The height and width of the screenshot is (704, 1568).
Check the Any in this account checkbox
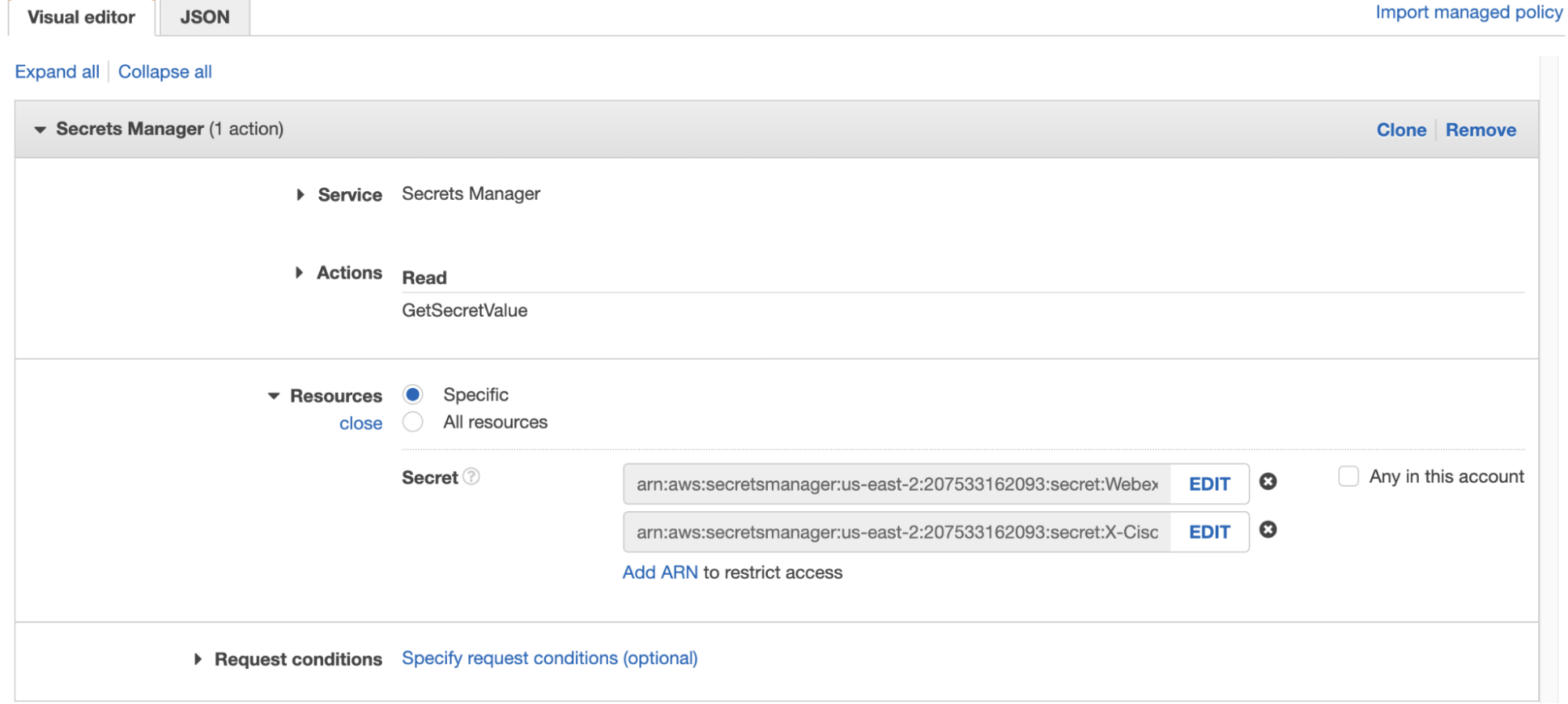[x=1348, y=476]
